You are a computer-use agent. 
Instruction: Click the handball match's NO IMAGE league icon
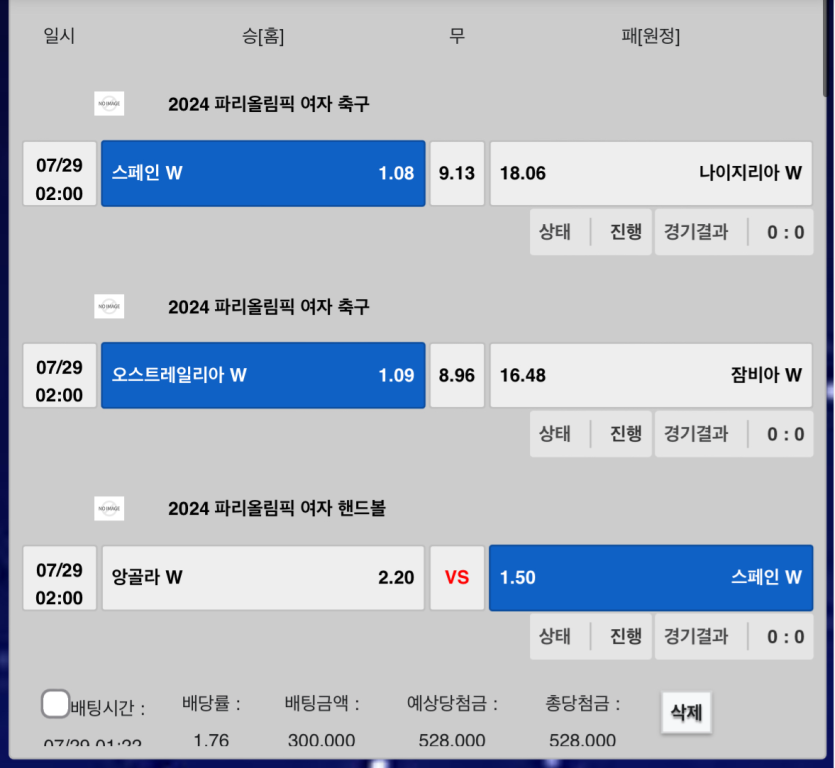pos(109,508)
